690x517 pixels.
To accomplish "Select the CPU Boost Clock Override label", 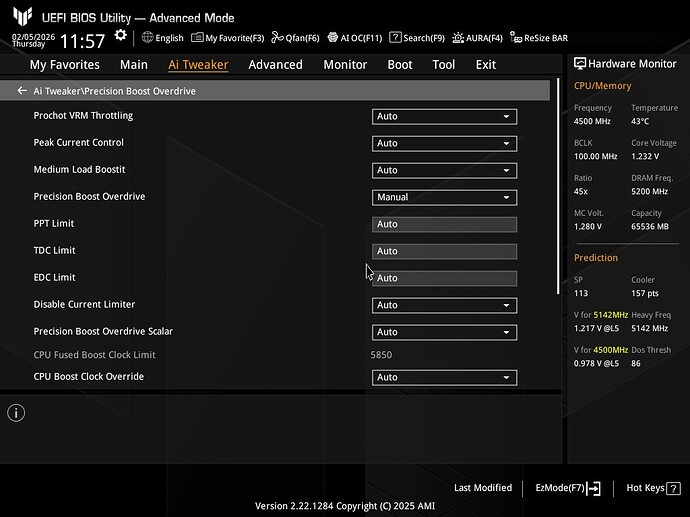I will tap(88, 377).
